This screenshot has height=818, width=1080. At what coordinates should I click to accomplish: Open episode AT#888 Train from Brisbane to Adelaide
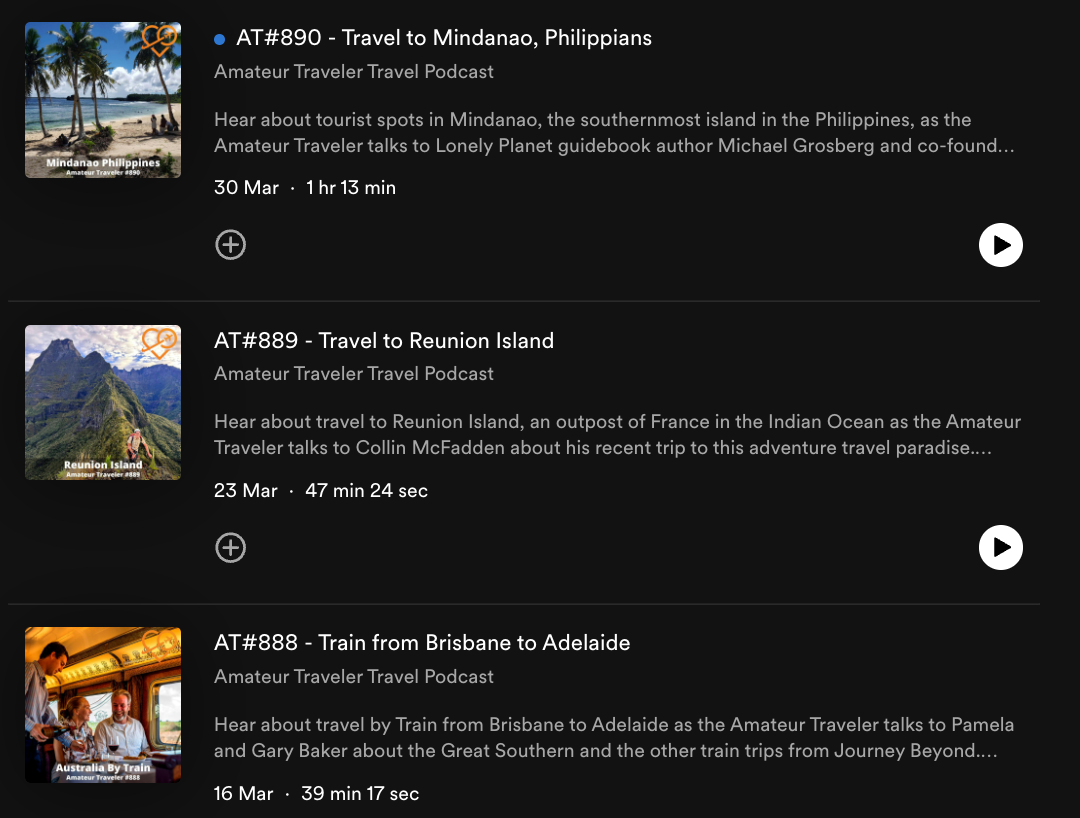tap(420, 643)
